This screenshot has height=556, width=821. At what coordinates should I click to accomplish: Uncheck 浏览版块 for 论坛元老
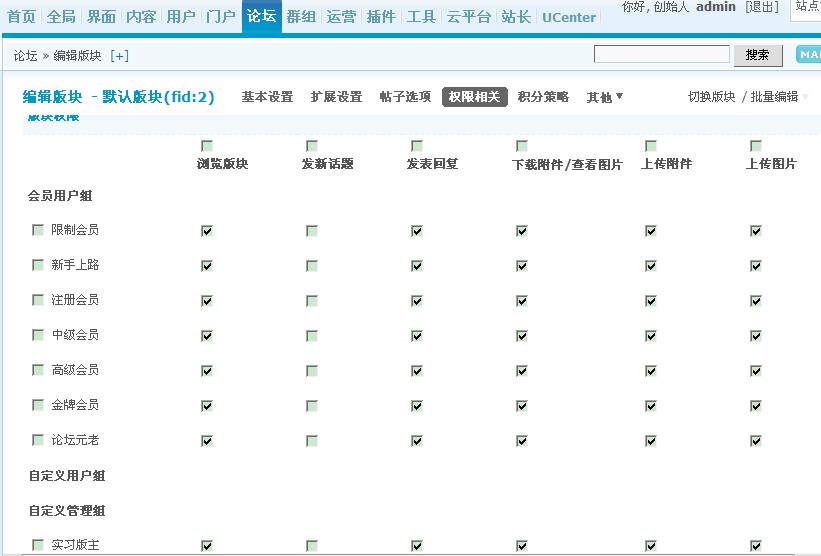[x=207, y=441]
